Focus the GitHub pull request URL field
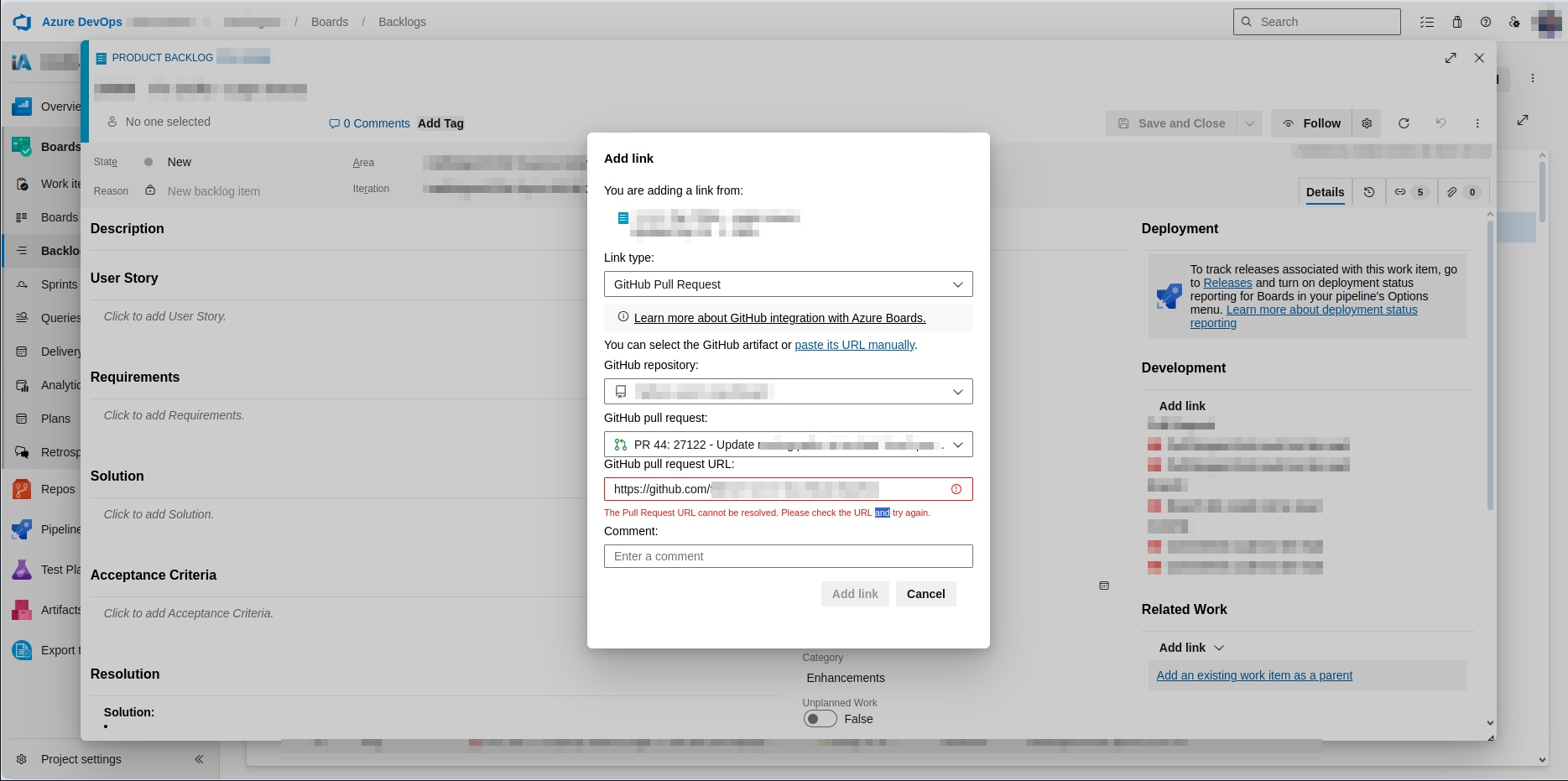 (789, 489)
